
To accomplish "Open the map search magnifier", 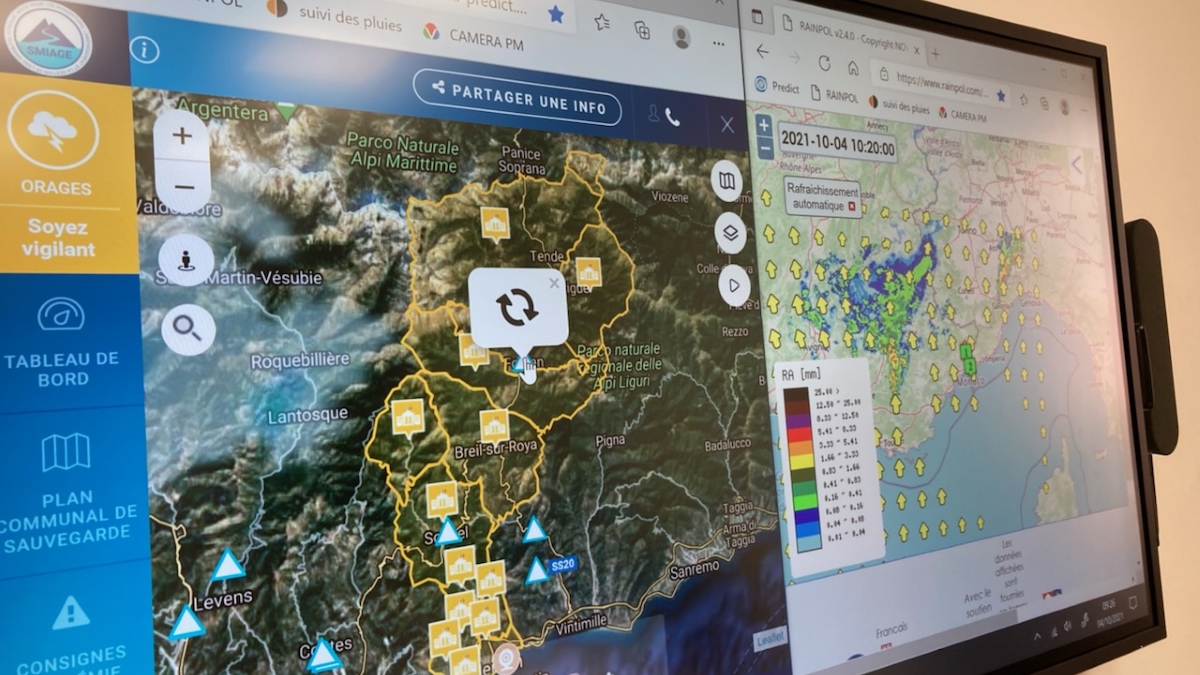I will [188, 327].
